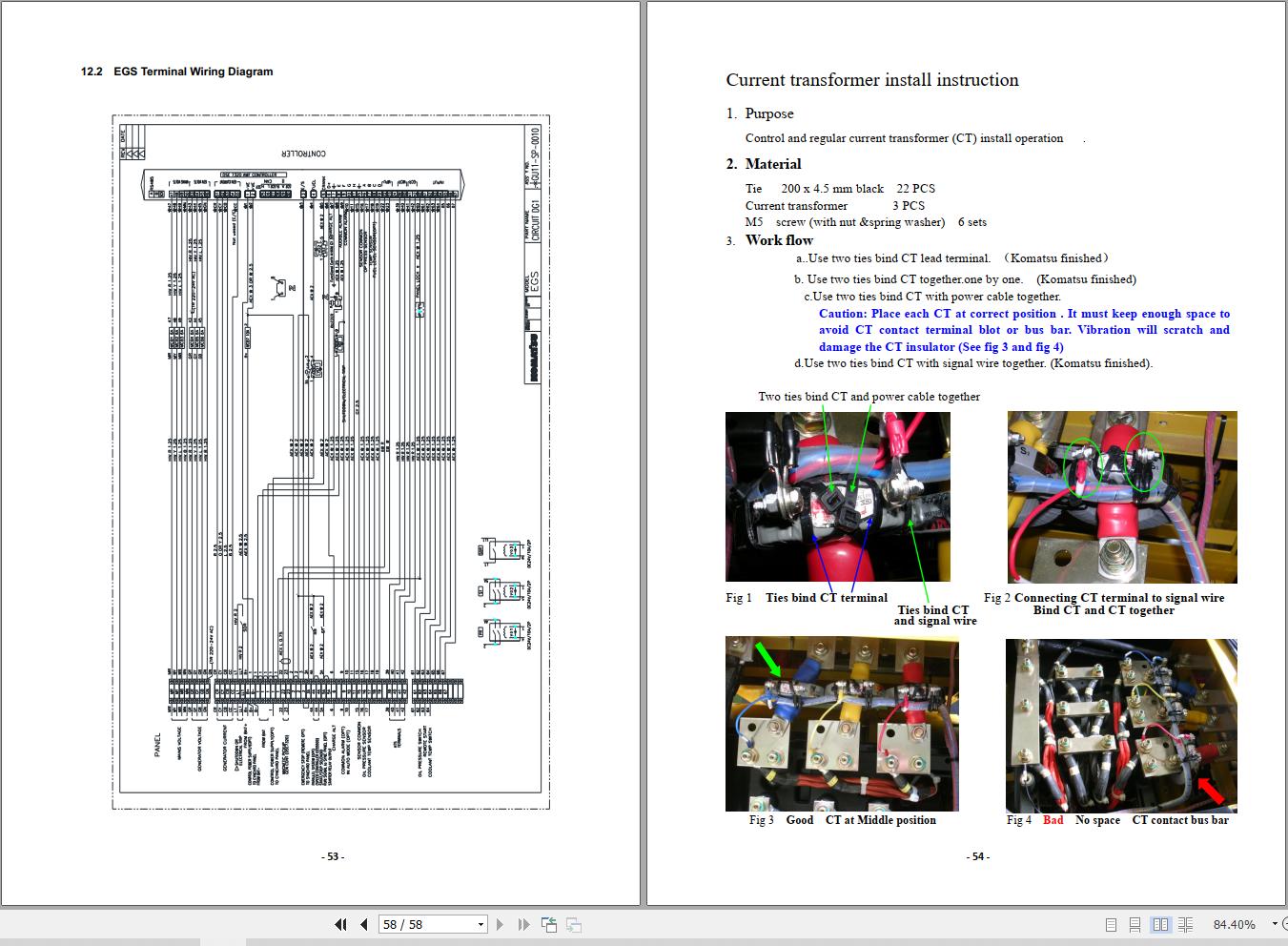Enable continuous facing pages layout

point(1185,924)
